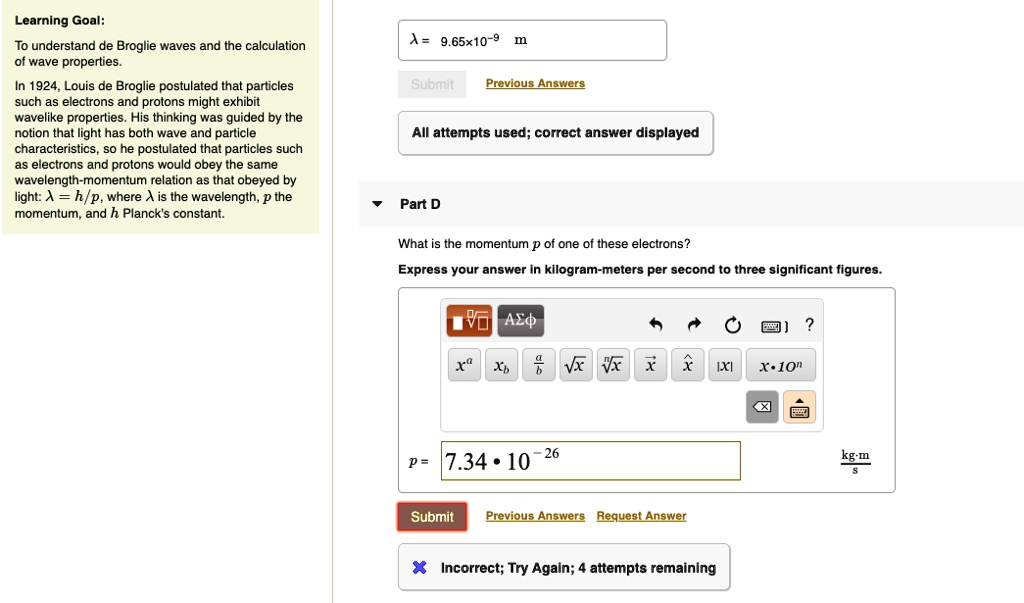Reset the answer with the circular arrow

(733, 325)
